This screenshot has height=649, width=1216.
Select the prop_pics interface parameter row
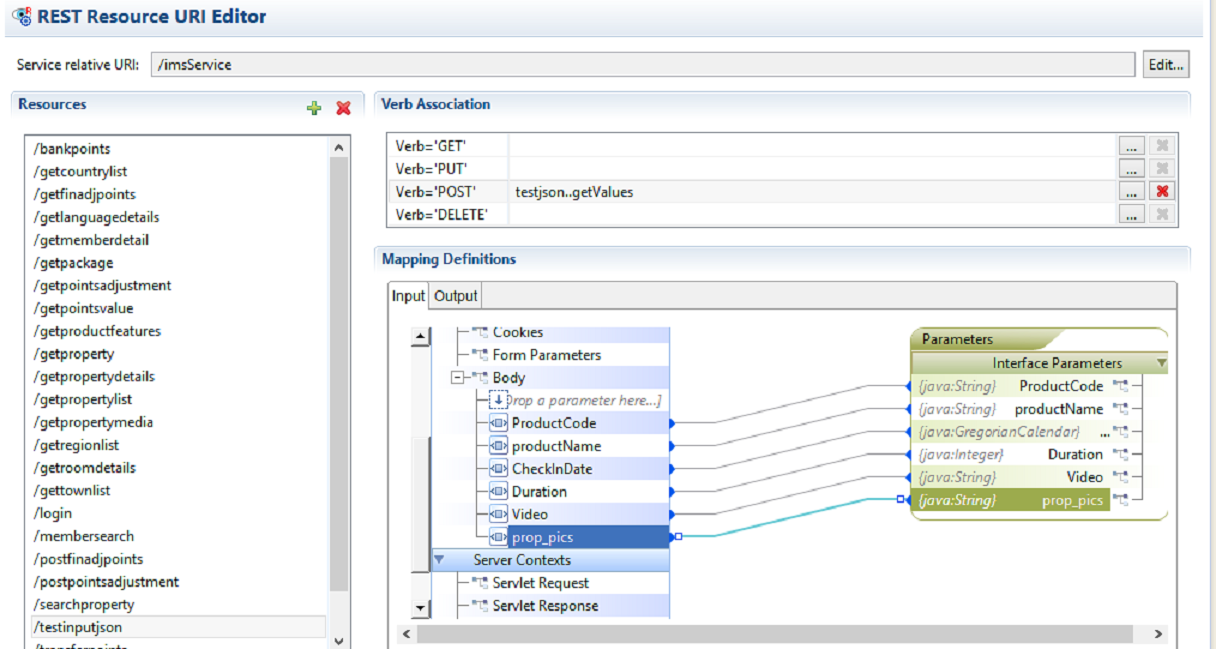click(1011, 500)
